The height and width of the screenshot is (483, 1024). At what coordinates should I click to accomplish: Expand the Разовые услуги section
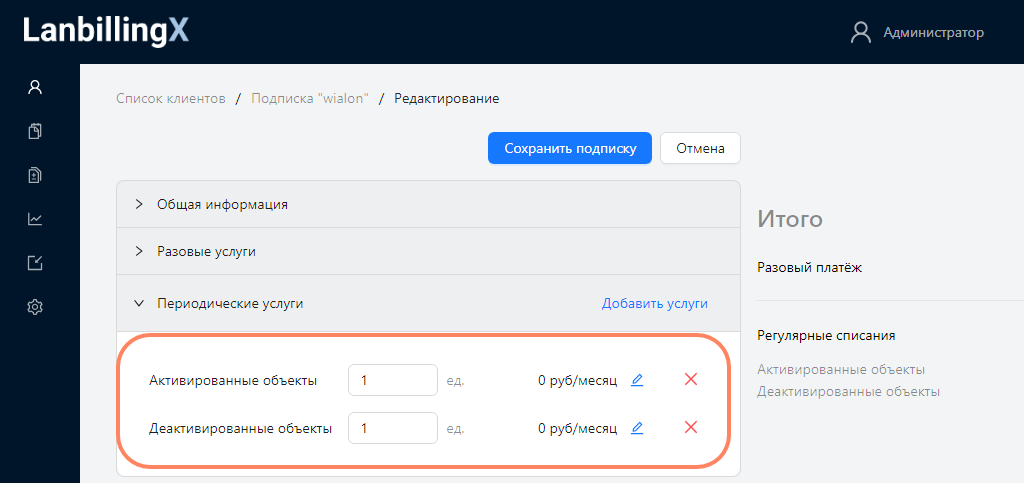206,251
